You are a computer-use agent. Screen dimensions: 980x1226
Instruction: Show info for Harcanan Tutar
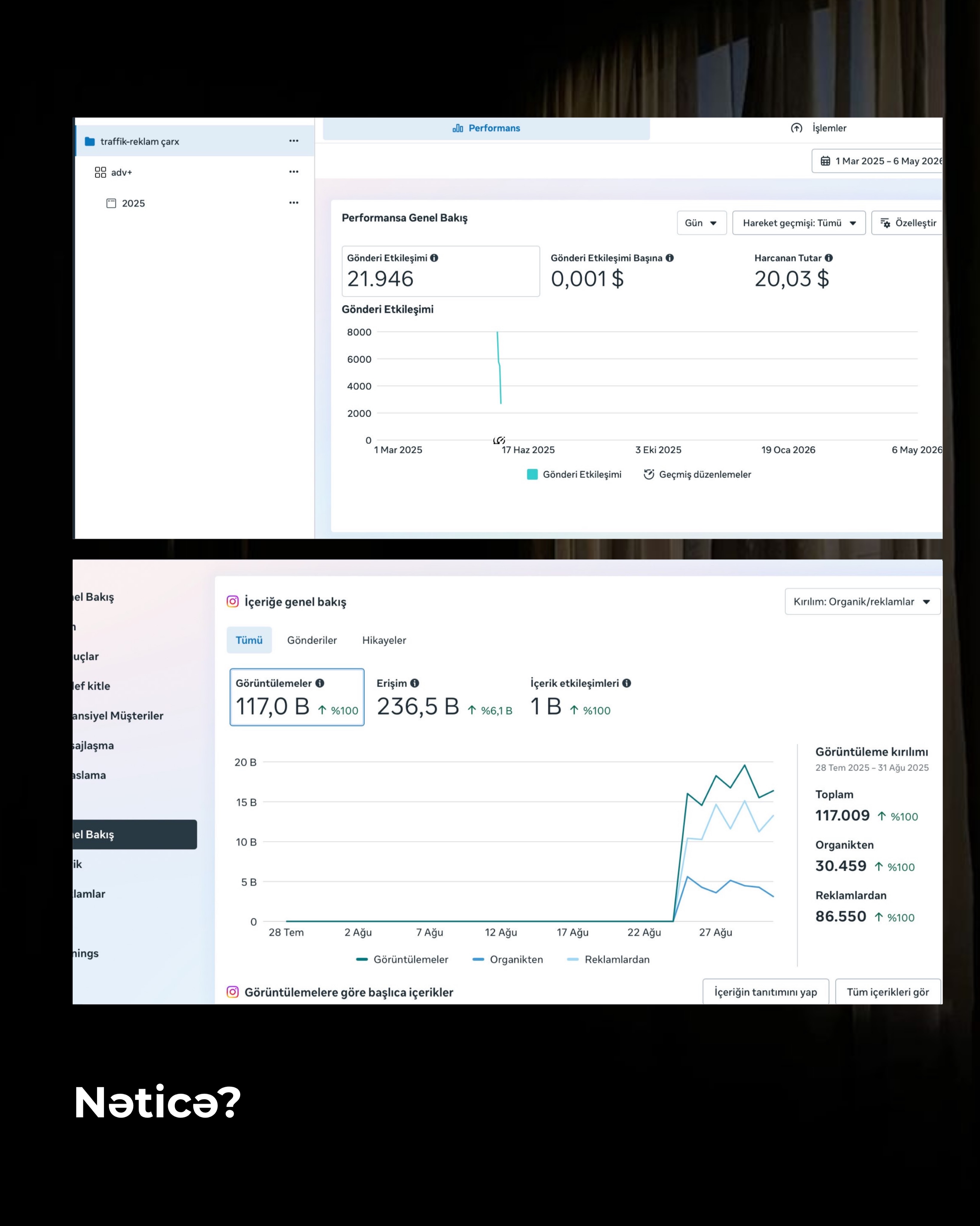(x=829, y=258)
